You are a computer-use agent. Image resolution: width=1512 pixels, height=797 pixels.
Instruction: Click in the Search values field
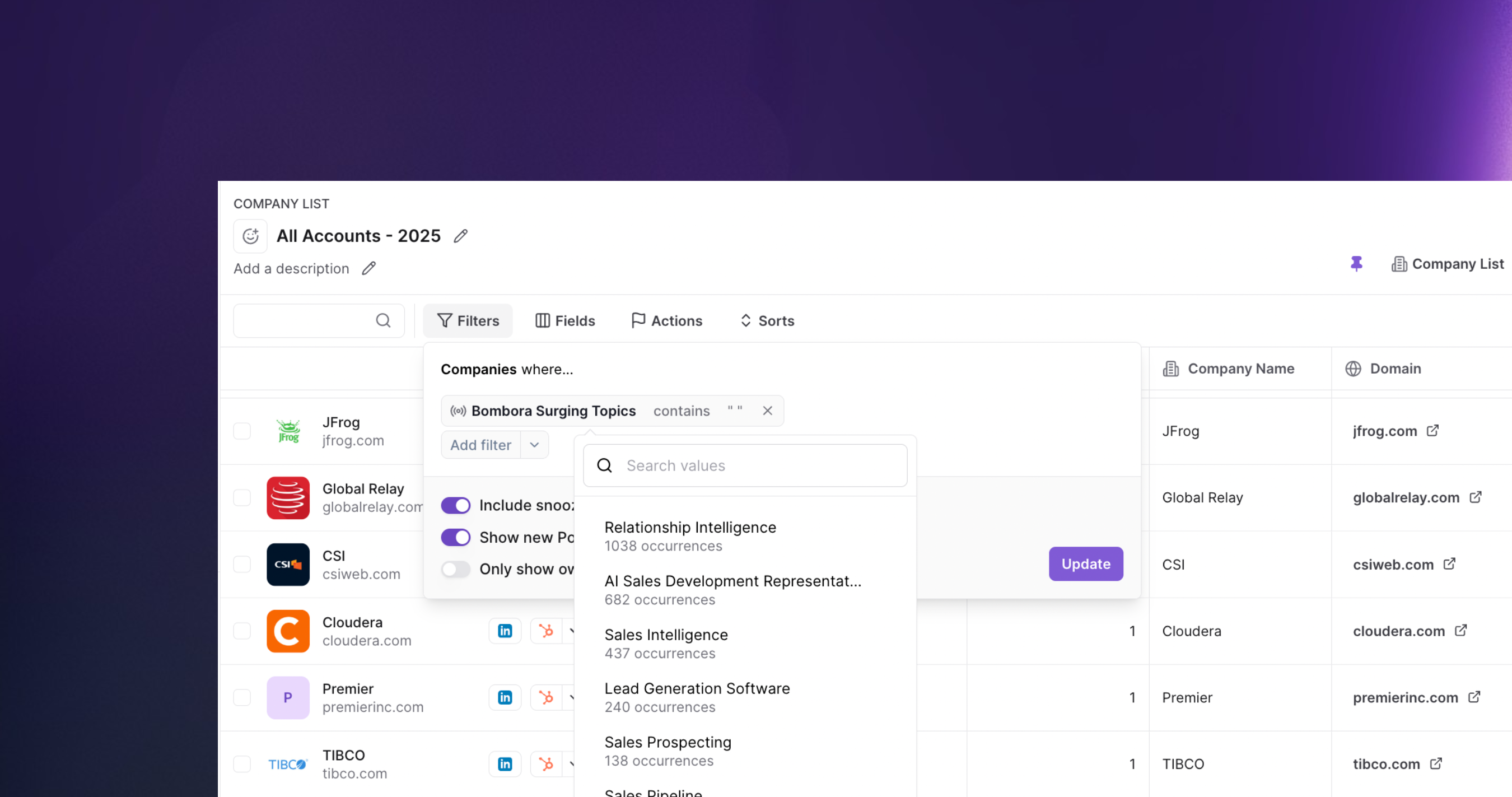pyautogui.click(x=745, y=465)
